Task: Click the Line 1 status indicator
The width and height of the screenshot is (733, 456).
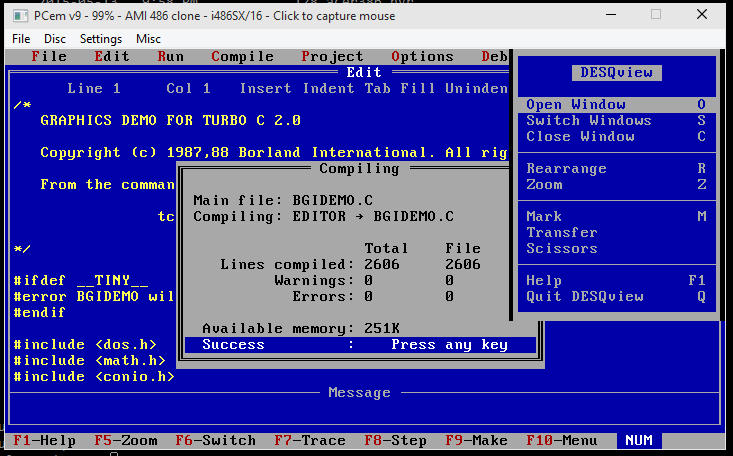Action: click(x=94, y=88)
